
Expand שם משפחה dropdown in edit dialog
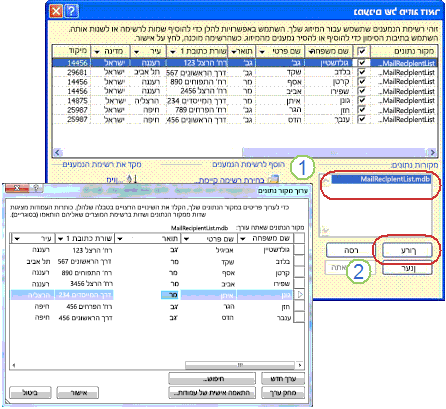pos(243,239)
